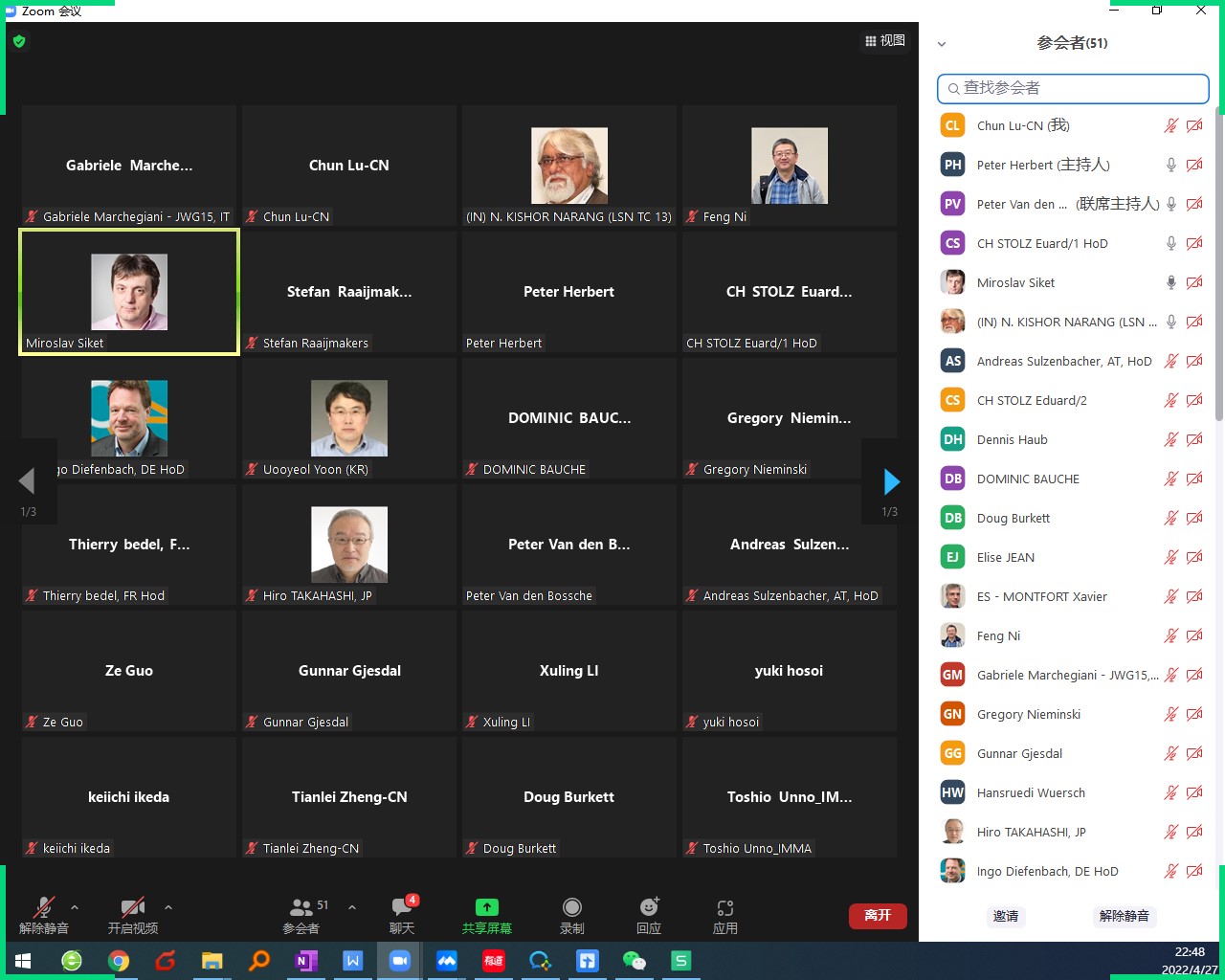Turn on video camera in toolbar

[x=133, y=908]
